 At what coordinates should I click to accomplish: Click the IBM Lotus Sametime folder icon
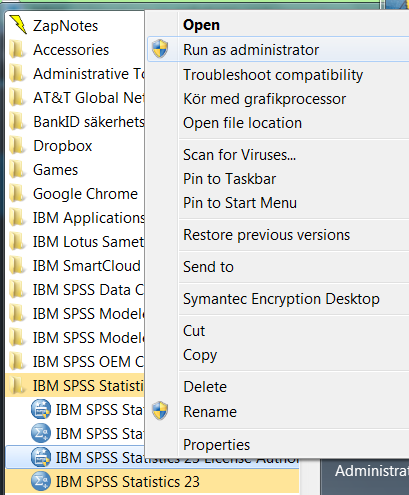click(17, 242)
